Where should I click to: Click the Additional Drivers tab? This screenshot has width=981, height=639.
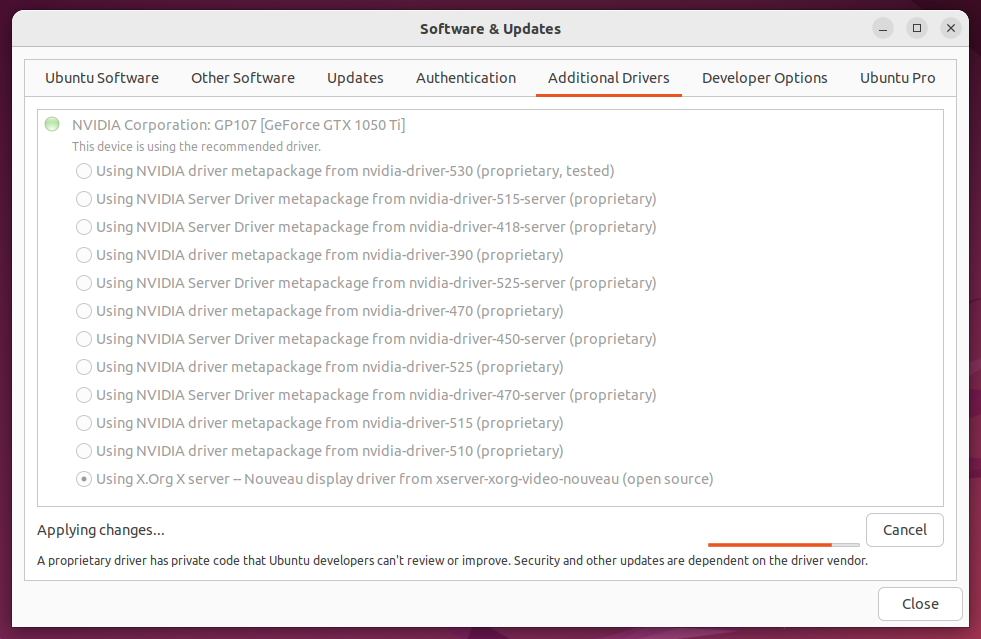pyautogui.click(x=608, y=78)
